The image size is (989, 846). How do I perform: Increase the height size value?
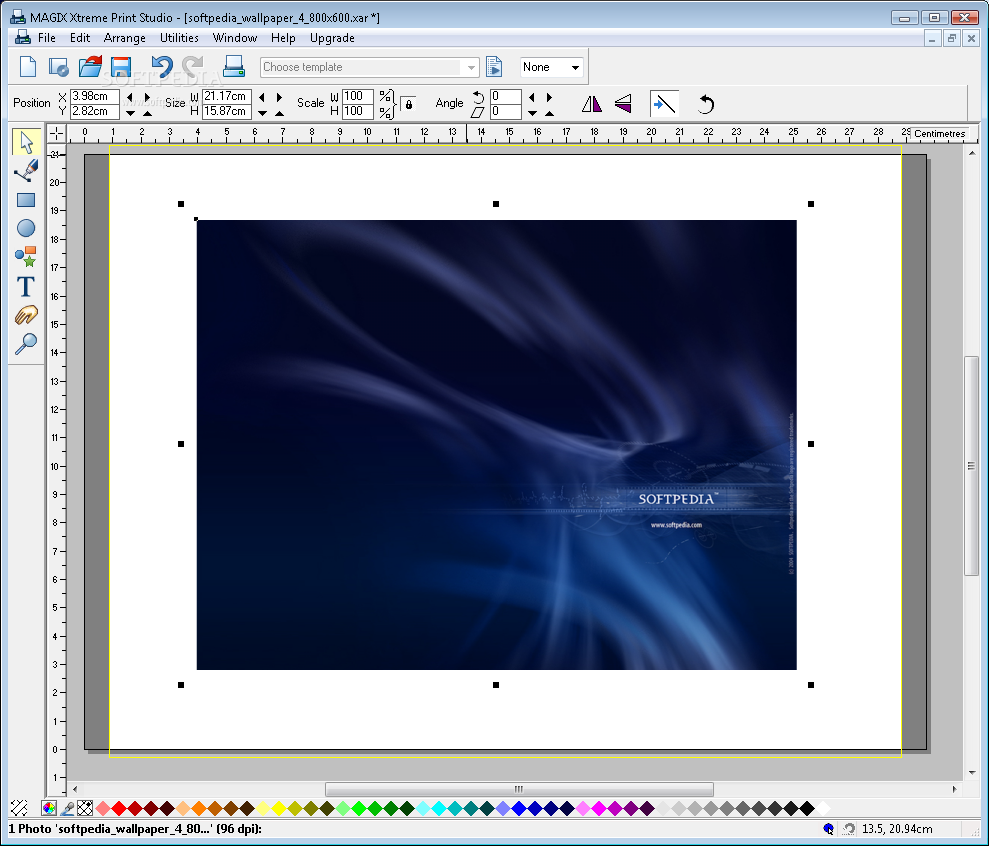(x=279, y=113)
